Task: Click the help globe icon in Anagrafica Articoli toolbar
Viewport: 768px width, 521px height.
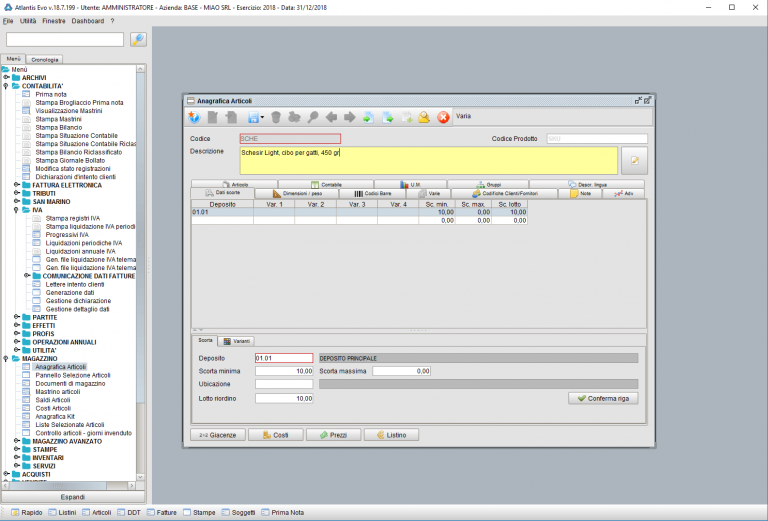Action: tap(194, 117)
